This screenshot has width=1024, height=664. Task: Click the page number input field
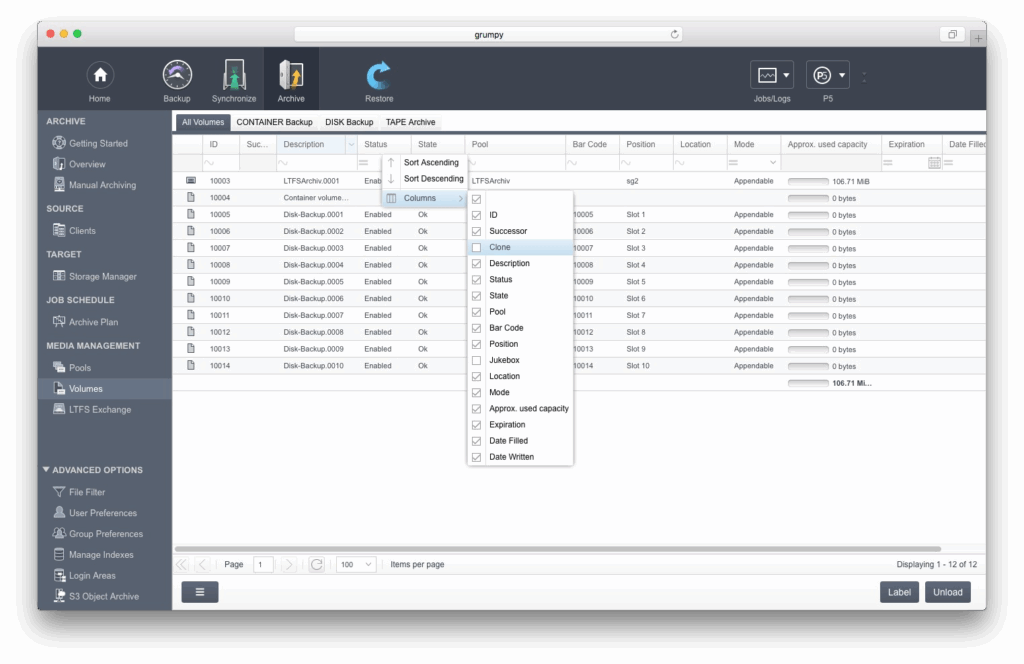(264, 565)
